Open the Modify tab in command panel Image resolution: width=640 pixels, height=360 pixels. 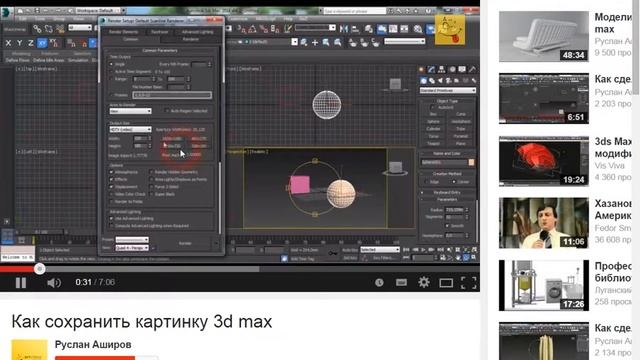coord(431,69)
